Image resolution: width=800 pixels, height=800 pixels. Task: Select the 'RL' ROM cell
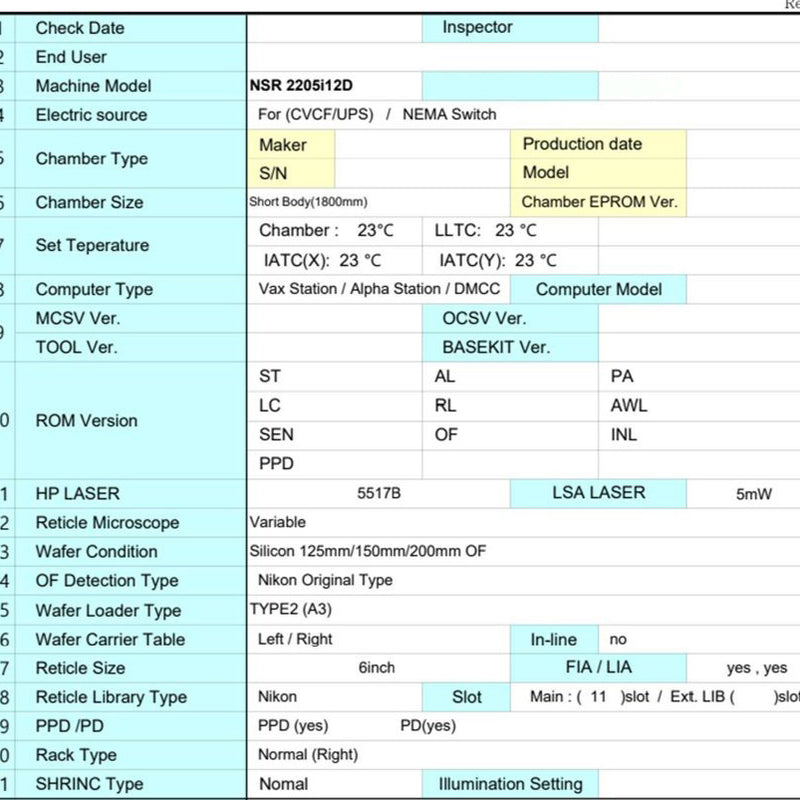pyautogui.click(x=510, y=406)
